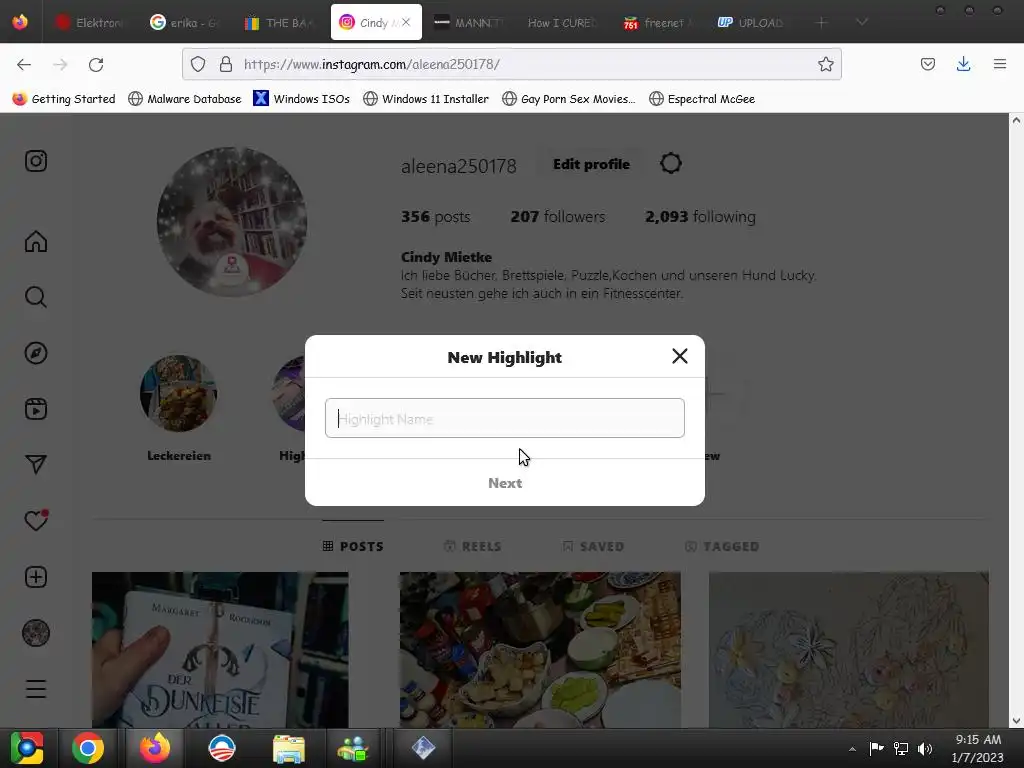Click the 2,093 following link

click(x=700, y=217)
